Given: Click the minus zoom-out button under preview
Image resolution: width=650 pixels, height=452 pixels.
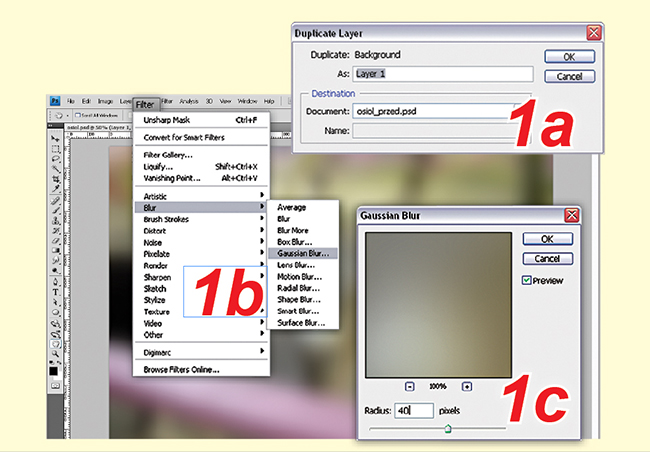Looking at the screenshot, I should click(410, 386).
